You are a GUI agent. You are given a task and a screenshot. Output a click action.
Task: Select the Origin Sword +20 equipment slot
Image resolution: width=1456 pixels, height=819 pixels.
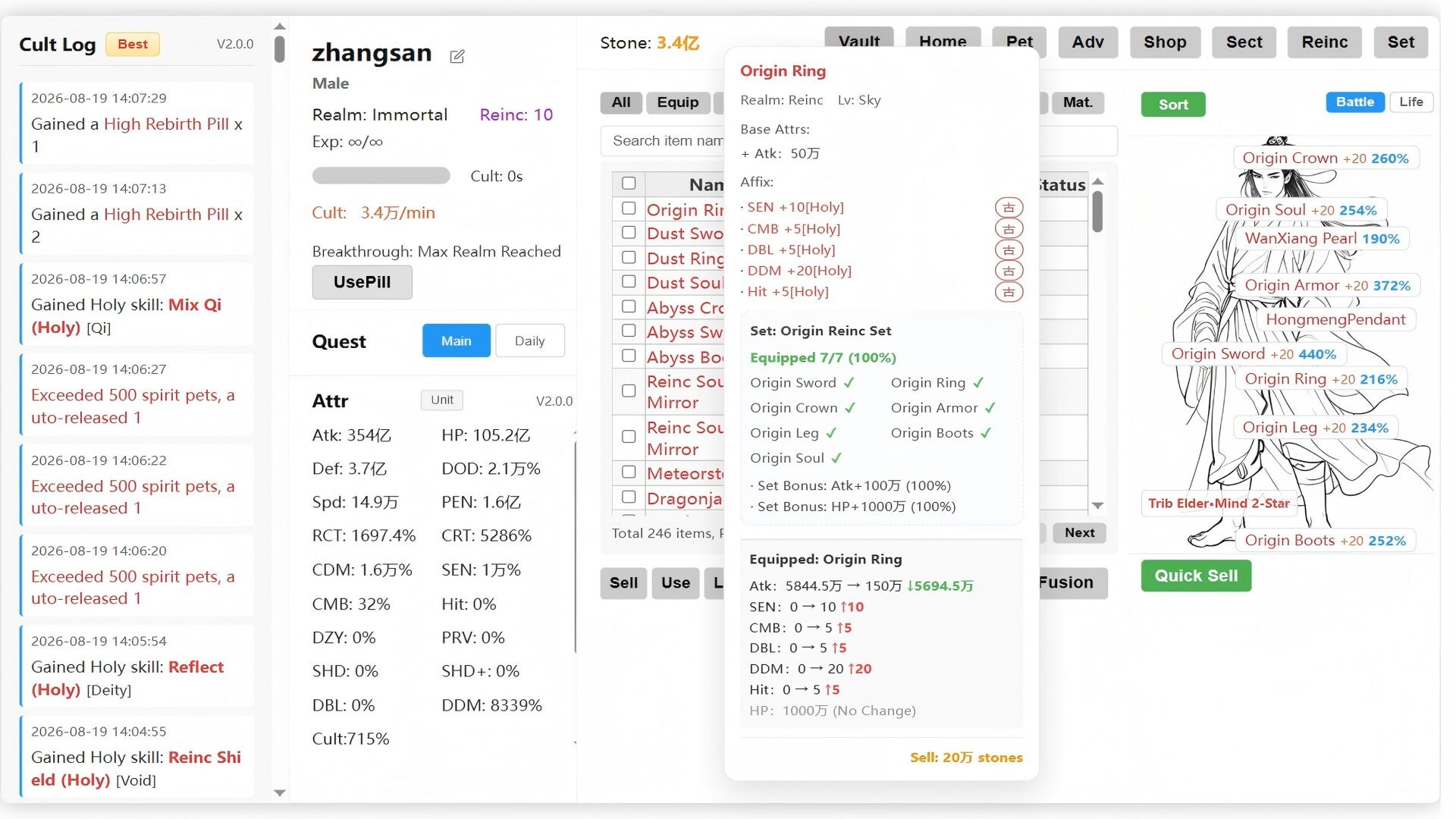tap(1254, 354)
